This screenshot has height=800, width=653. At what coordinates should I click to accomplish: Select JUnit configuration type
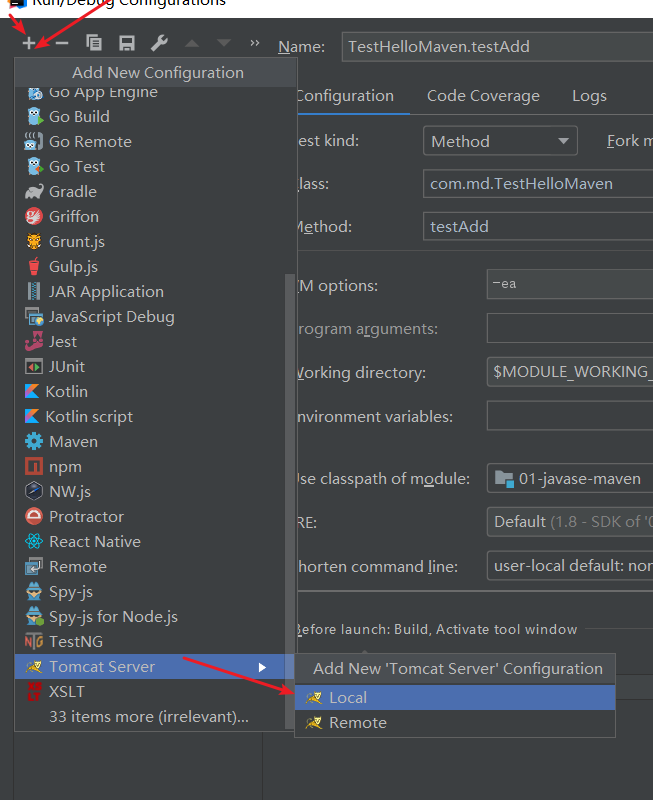[67, 366]
